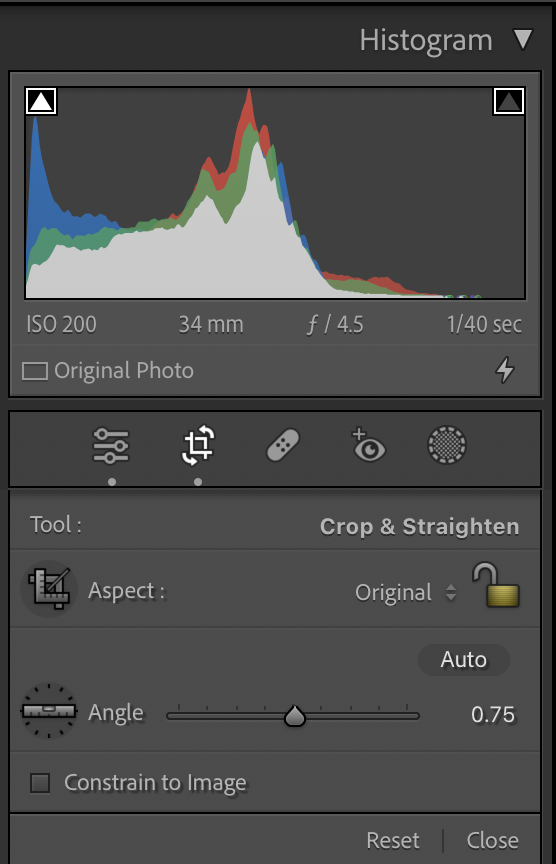The image size is (556, 864).
Task: Select the Healing bandage tool
Action: [x=283, y=445]
